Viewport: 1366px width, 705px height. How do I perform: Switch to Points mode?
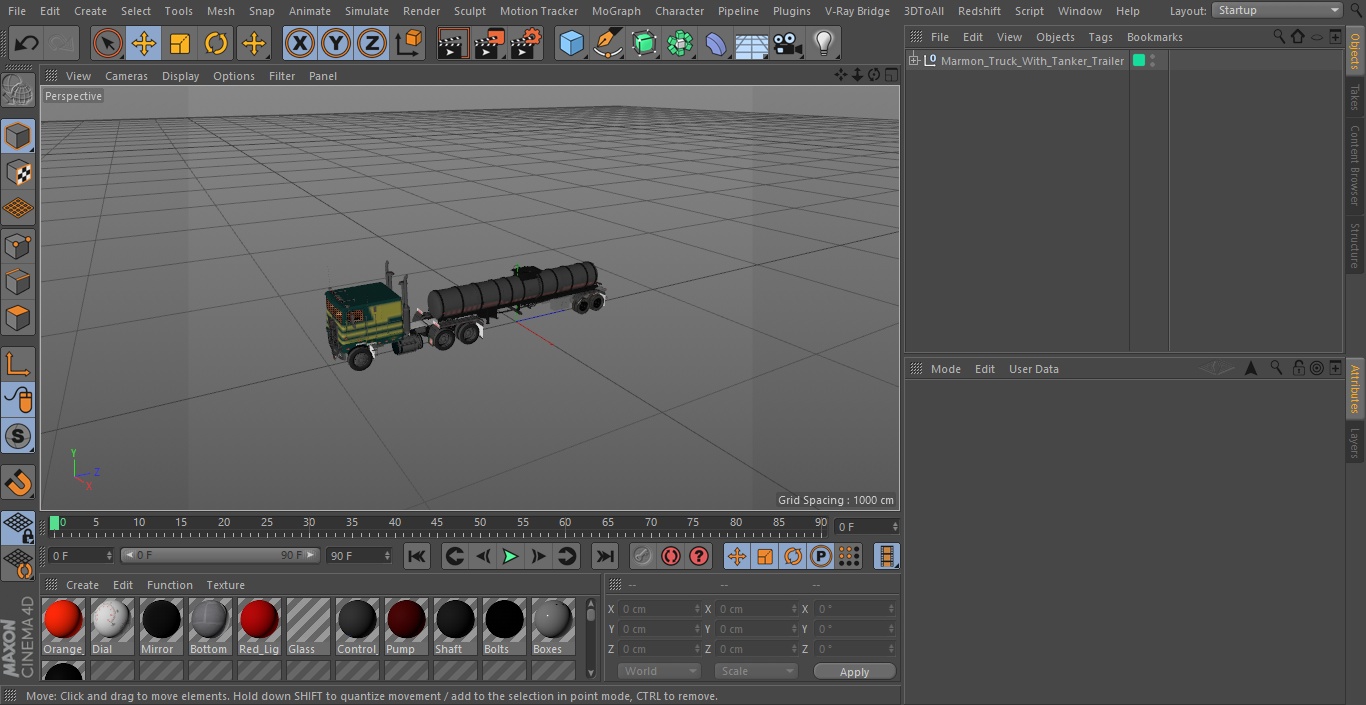[x=18, y=245]
